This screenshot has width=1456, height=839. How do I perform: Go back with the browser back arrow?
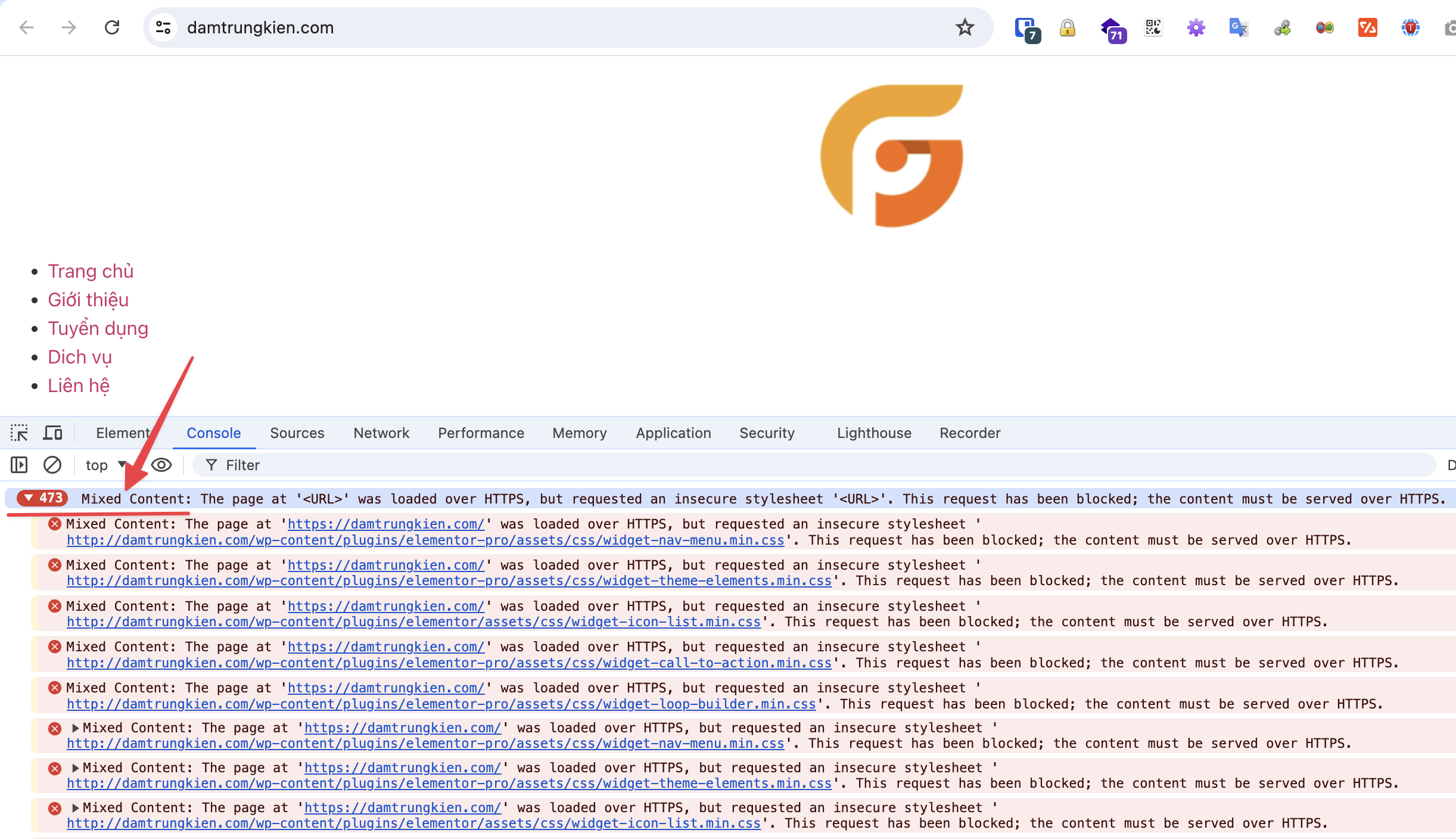(x=26, y=27)
